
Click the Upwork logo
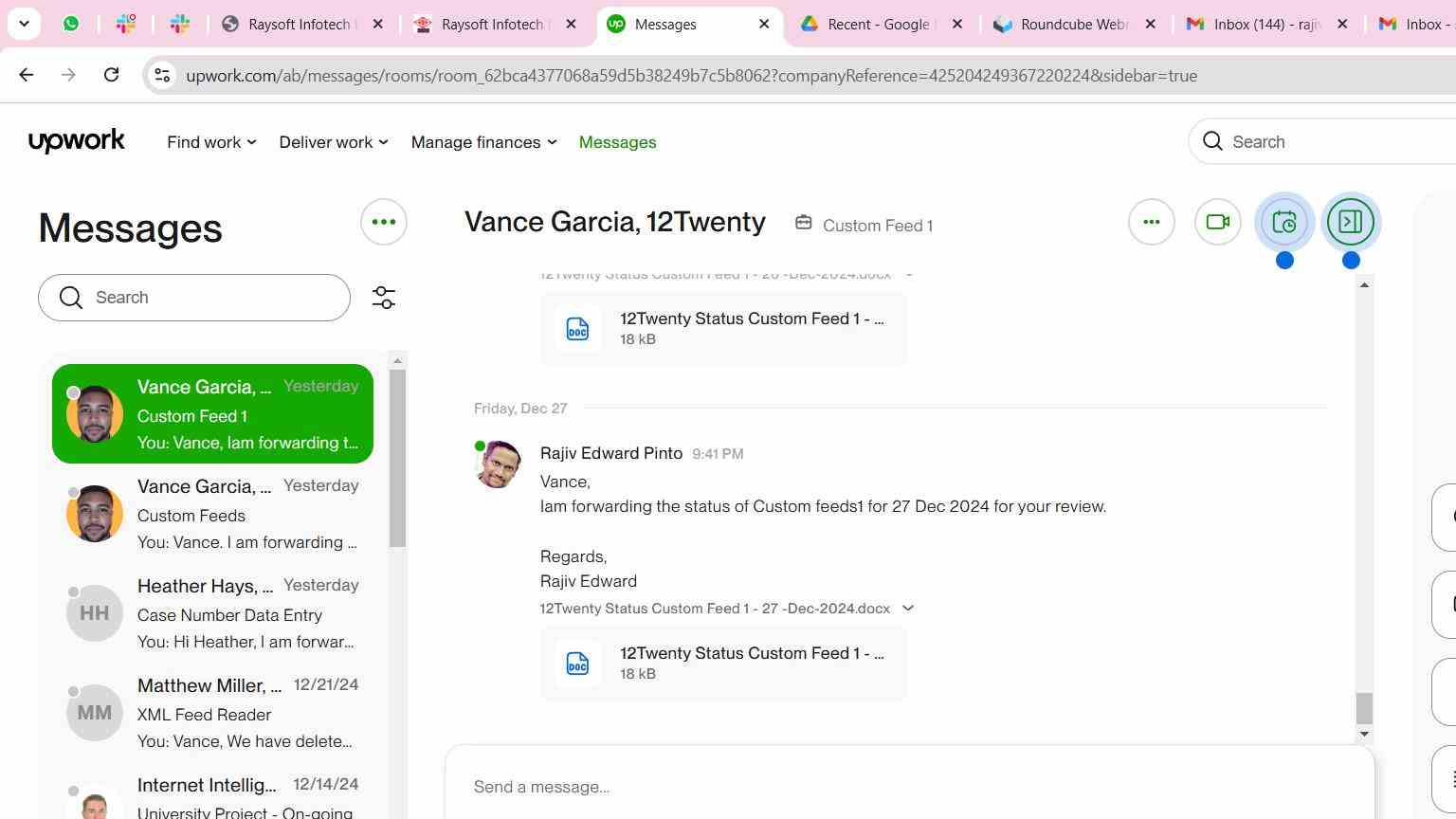(77, 141)
